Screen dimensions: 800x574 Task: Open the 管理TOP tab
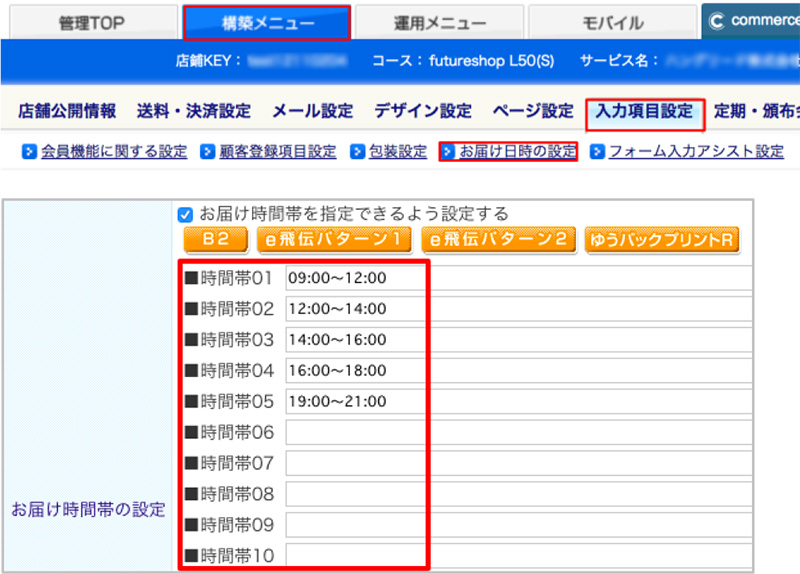[x=90, y=22]
